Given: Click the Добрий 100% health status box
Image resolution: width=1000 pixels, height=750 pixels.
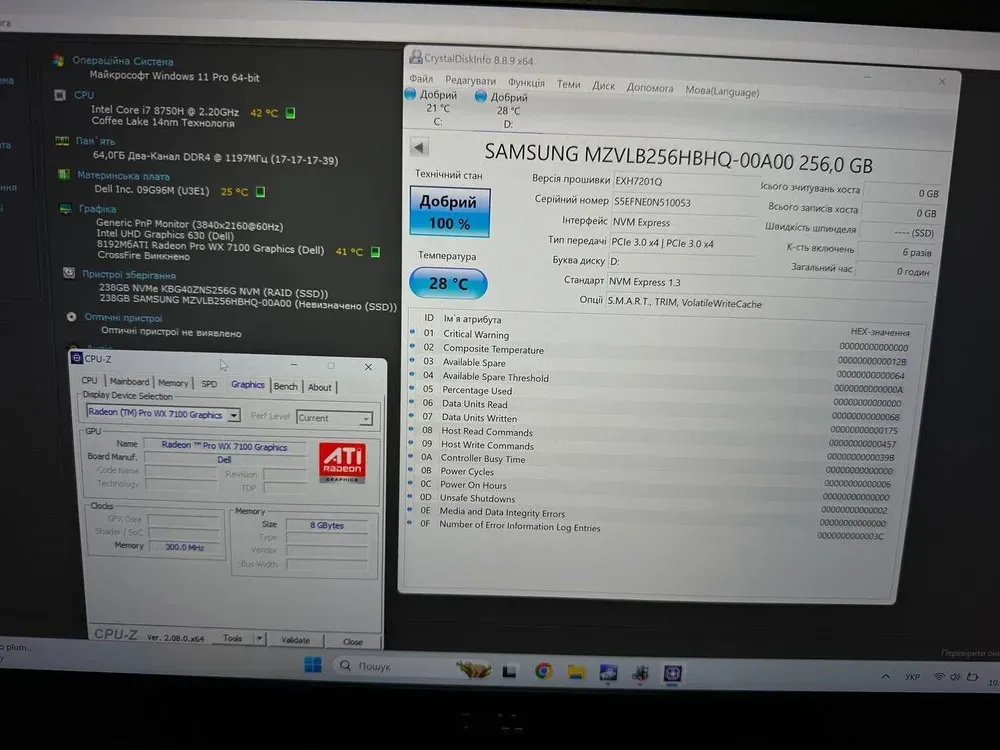Looking at the screenshot, I should click(448, 212).
